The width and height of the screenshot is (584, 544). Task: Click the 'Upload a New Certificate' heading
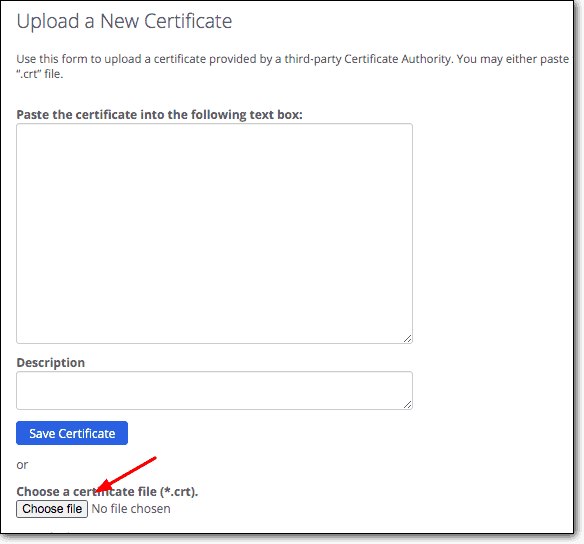click(124, 21)
